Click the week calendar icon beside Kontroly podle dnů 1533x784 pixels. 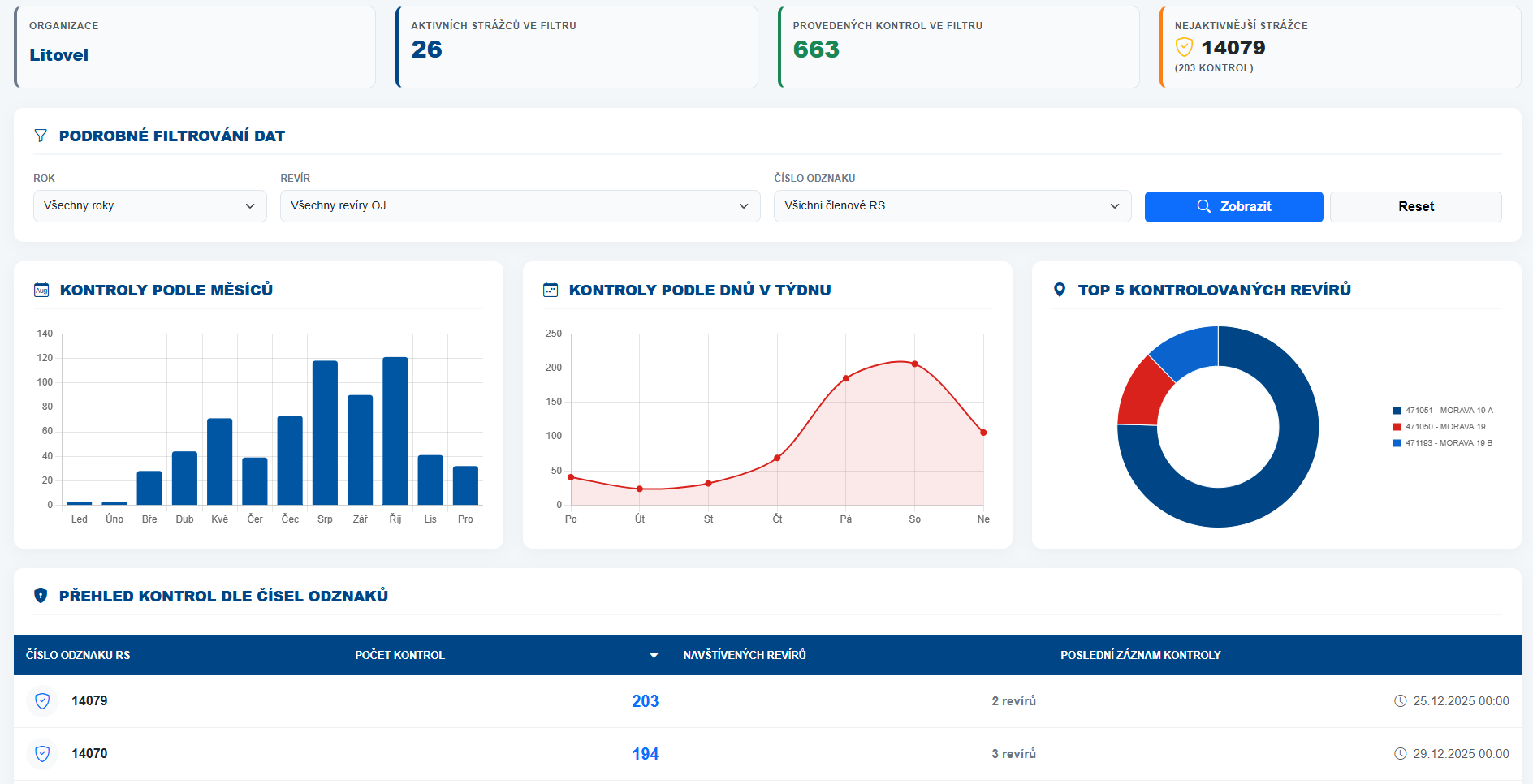tap(551, 290)
